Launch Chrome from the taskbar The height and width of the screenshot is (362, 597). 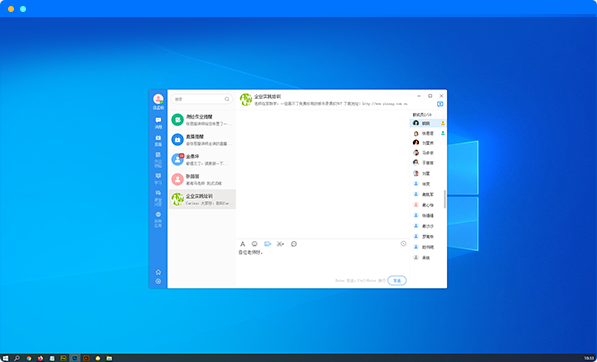pos(29,358)
